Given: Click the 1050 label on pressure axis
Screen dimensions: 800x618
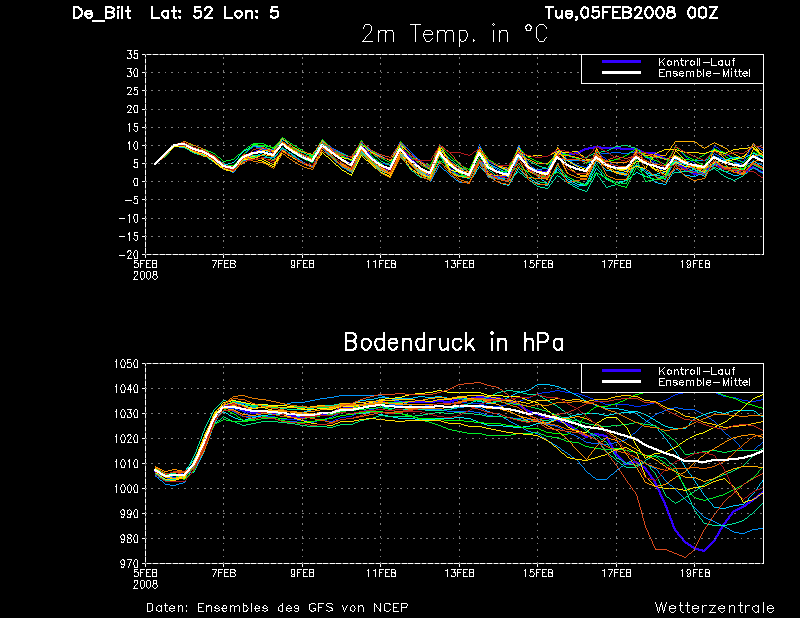Looking at the screenshot, I should (x=126, y=364).
